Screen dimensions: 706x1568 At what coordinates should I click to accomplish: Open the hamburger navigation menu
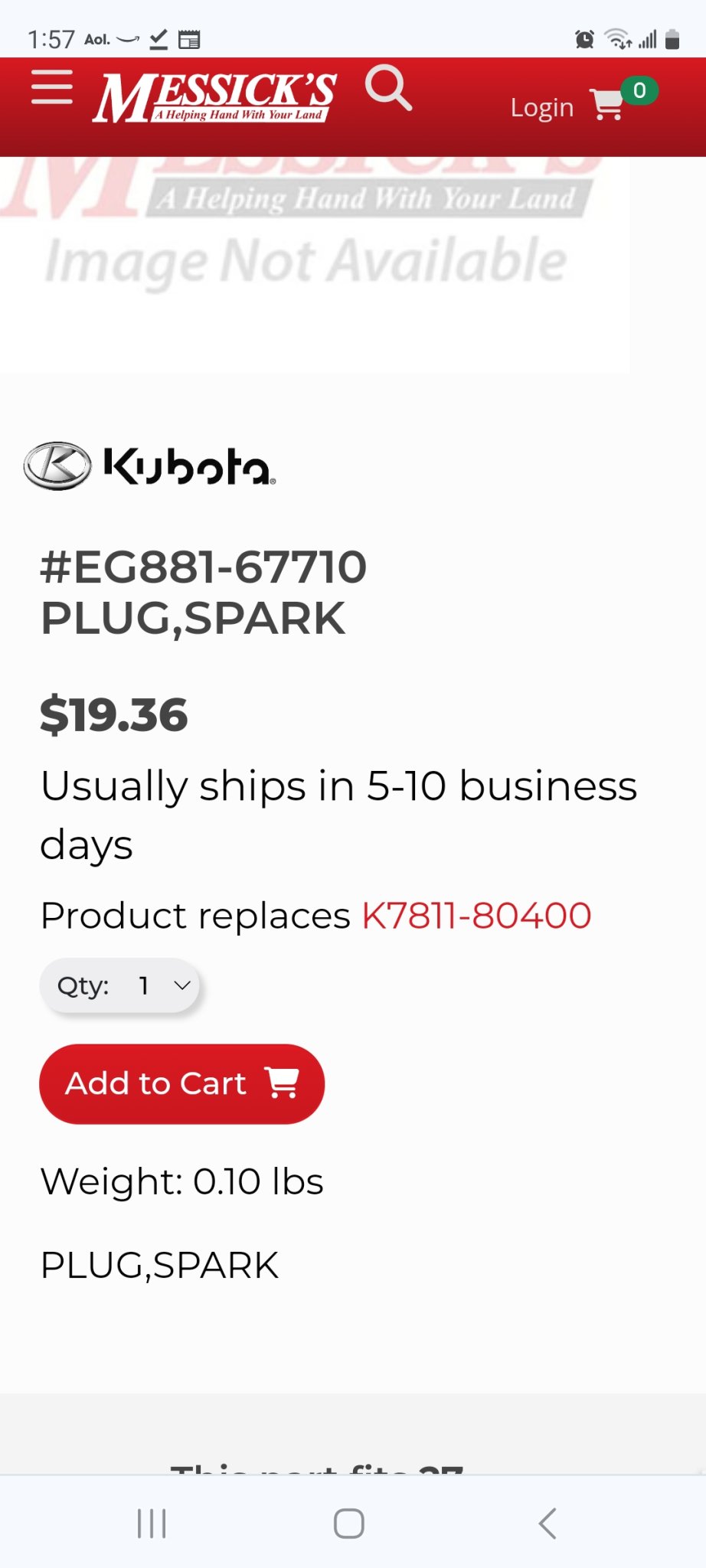pyautogui.click(x=52, y=87)
